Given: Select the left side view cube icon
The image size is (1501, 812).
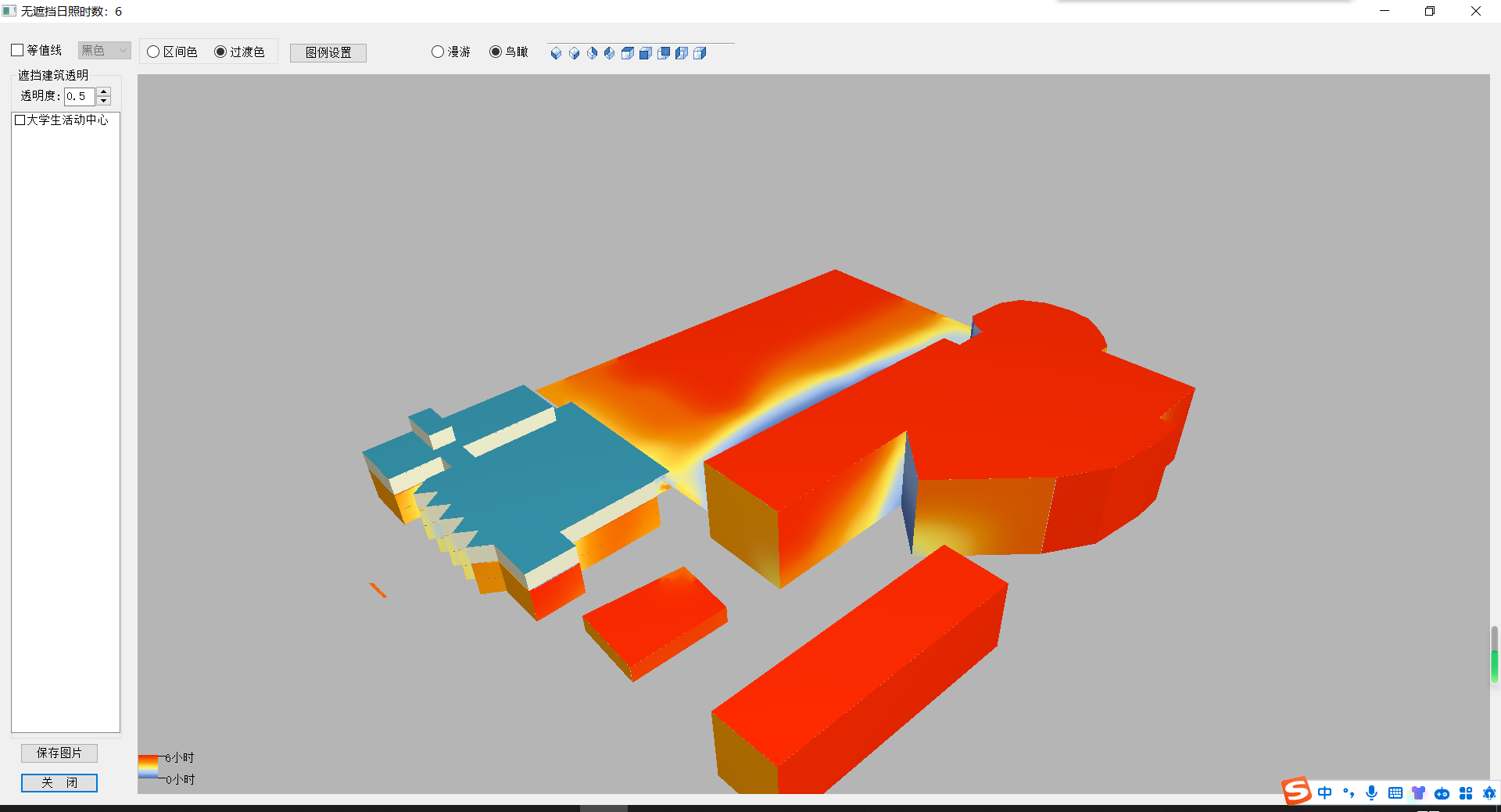Looking at the screenshot, I should pos(682,53).
